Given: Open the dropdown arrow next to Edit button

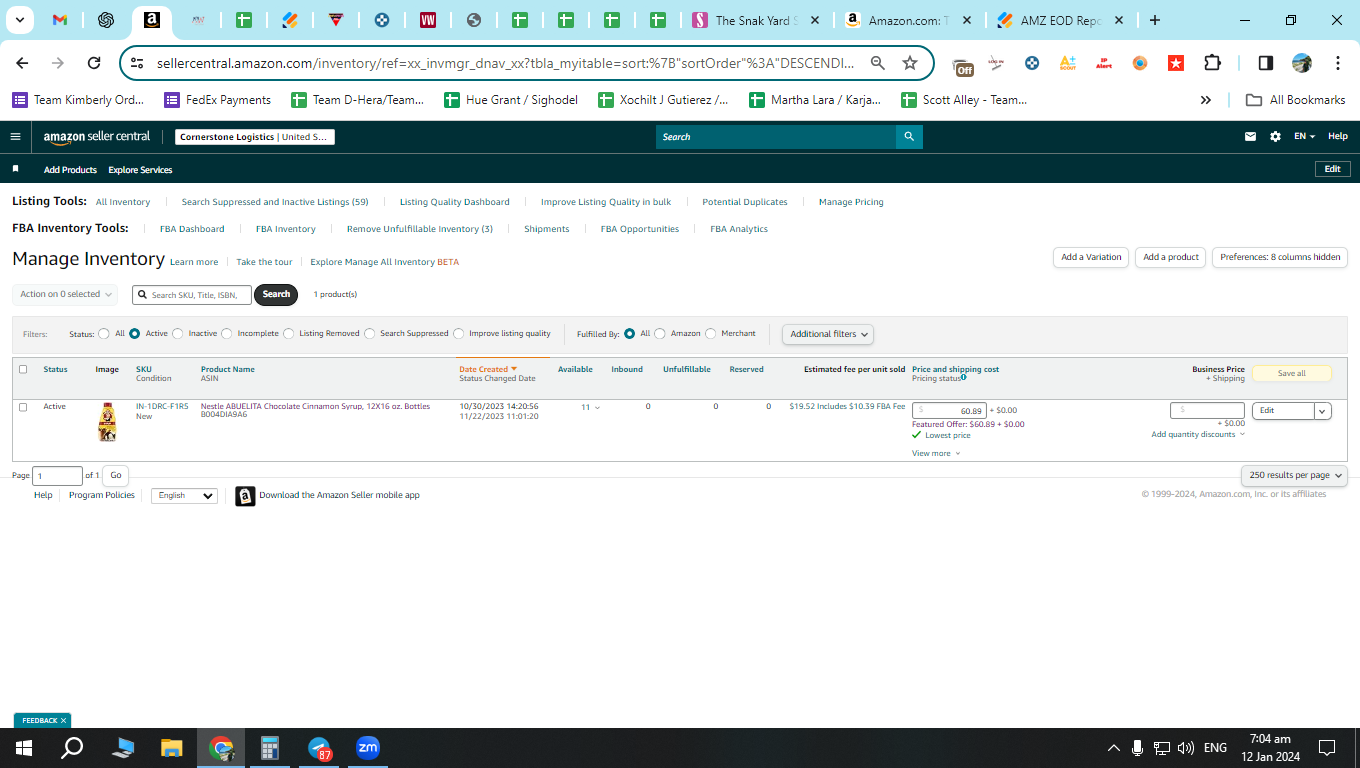Looking at the screenshot, I should coord(1322,411).
